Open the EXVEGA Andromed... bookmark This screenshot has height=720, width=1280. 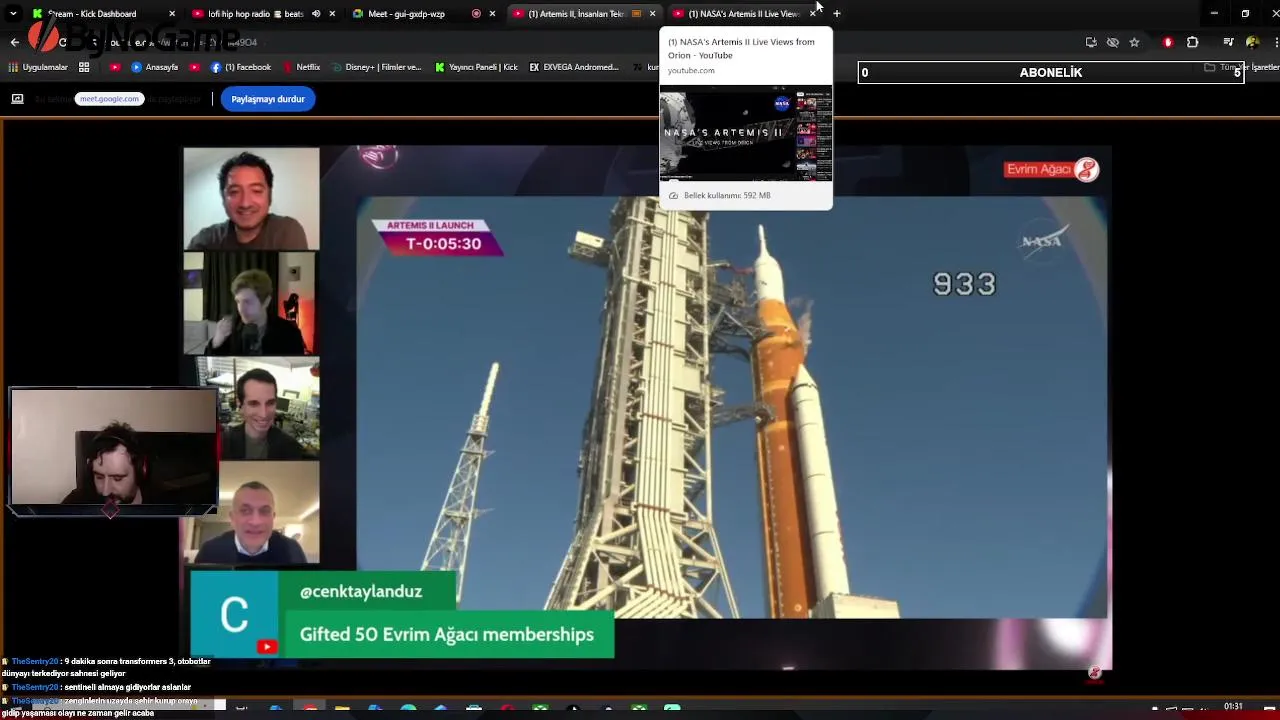574,67
